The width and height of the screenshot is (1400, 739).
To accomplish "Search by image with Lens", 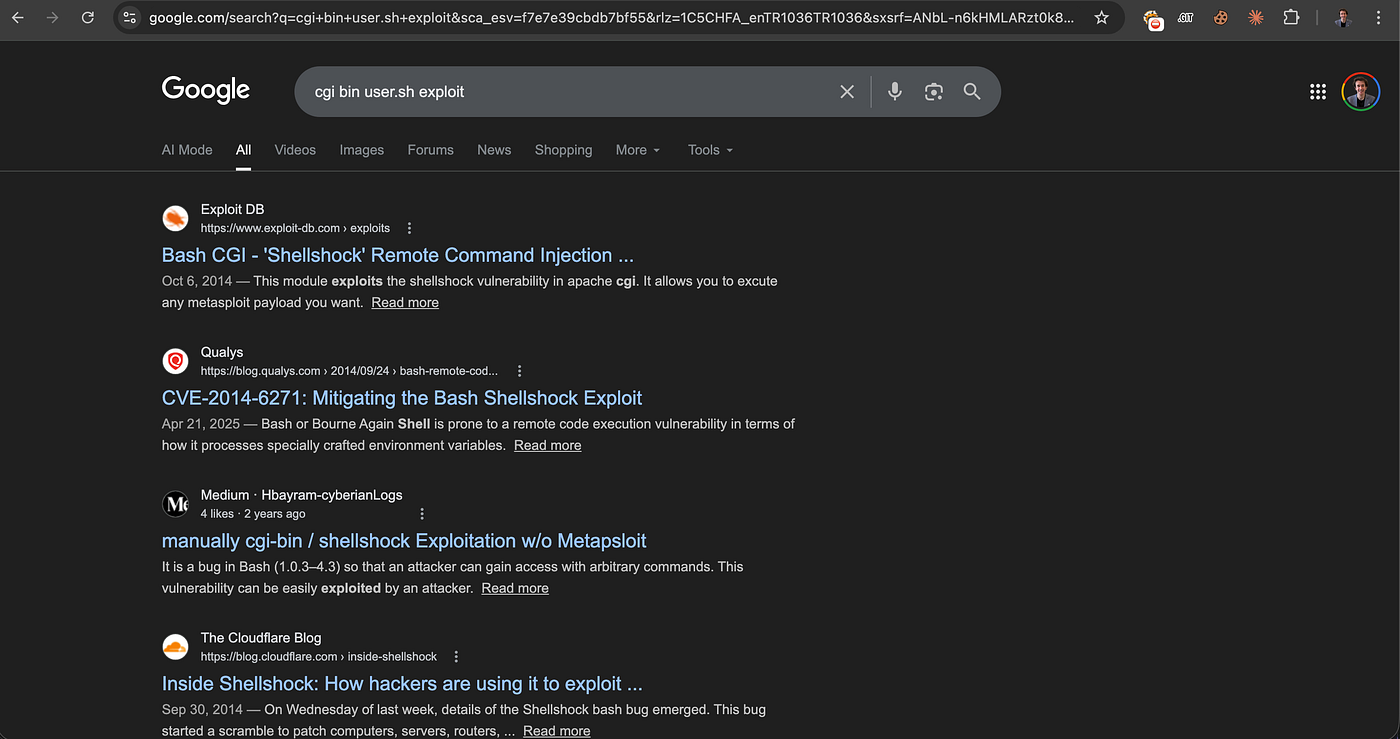I will (x=934, y=92).
